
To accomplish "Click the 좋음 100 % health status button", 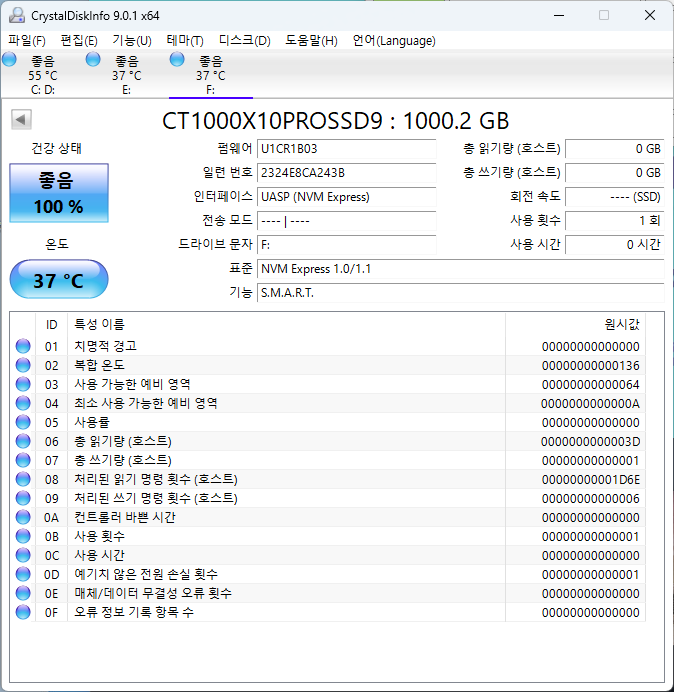I will click(x=60, y=194).
